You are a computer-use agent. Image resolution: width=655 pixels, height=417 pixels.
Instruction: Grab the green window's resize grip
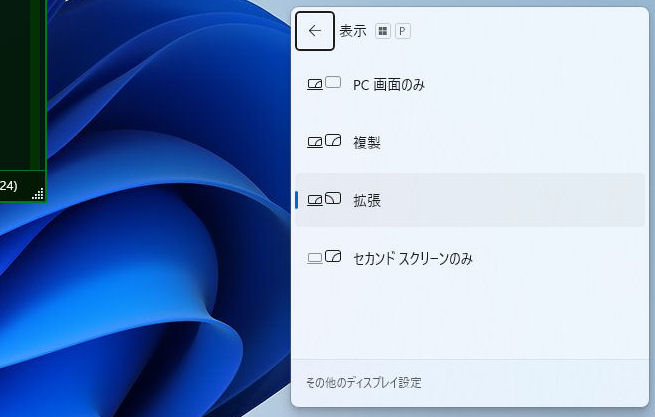click(x=38, y=194)
